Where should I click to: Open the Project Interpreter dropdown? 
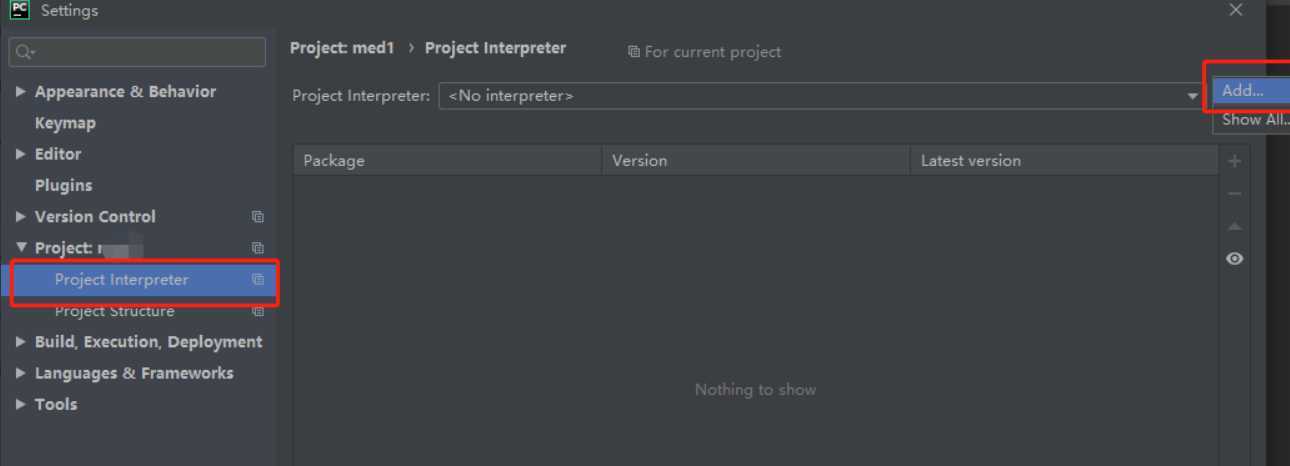pyautogui.click(x=1192, y=96)
